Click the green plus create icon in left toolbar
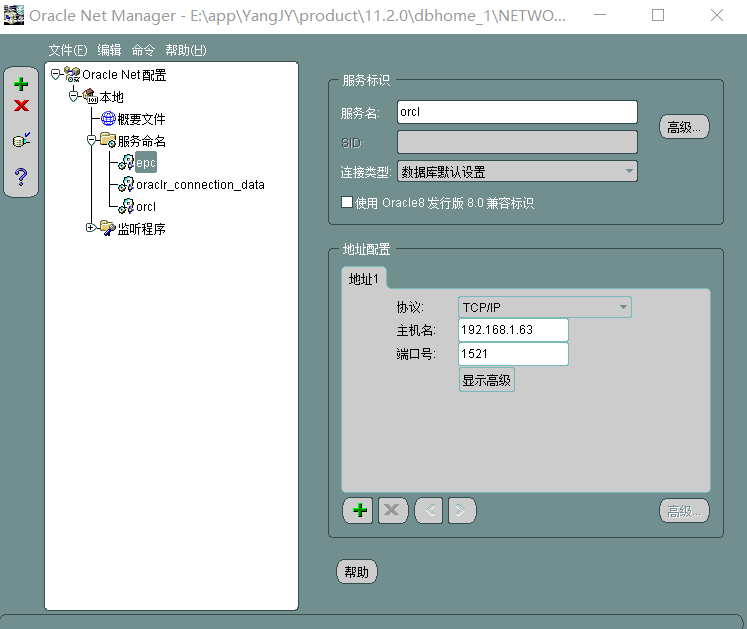The image size is (747, 629). (x=21, y=85)
